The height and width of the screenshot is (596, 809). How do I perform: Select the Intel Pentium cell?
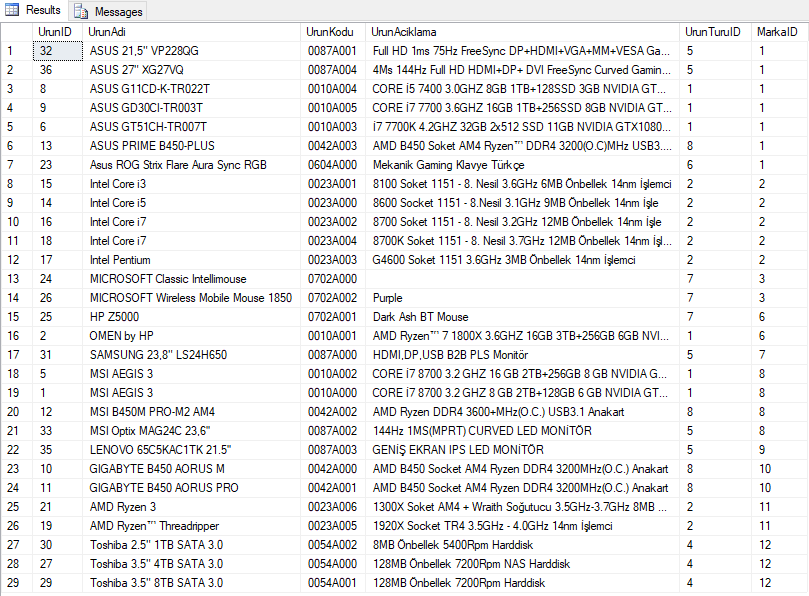point(191,260)
